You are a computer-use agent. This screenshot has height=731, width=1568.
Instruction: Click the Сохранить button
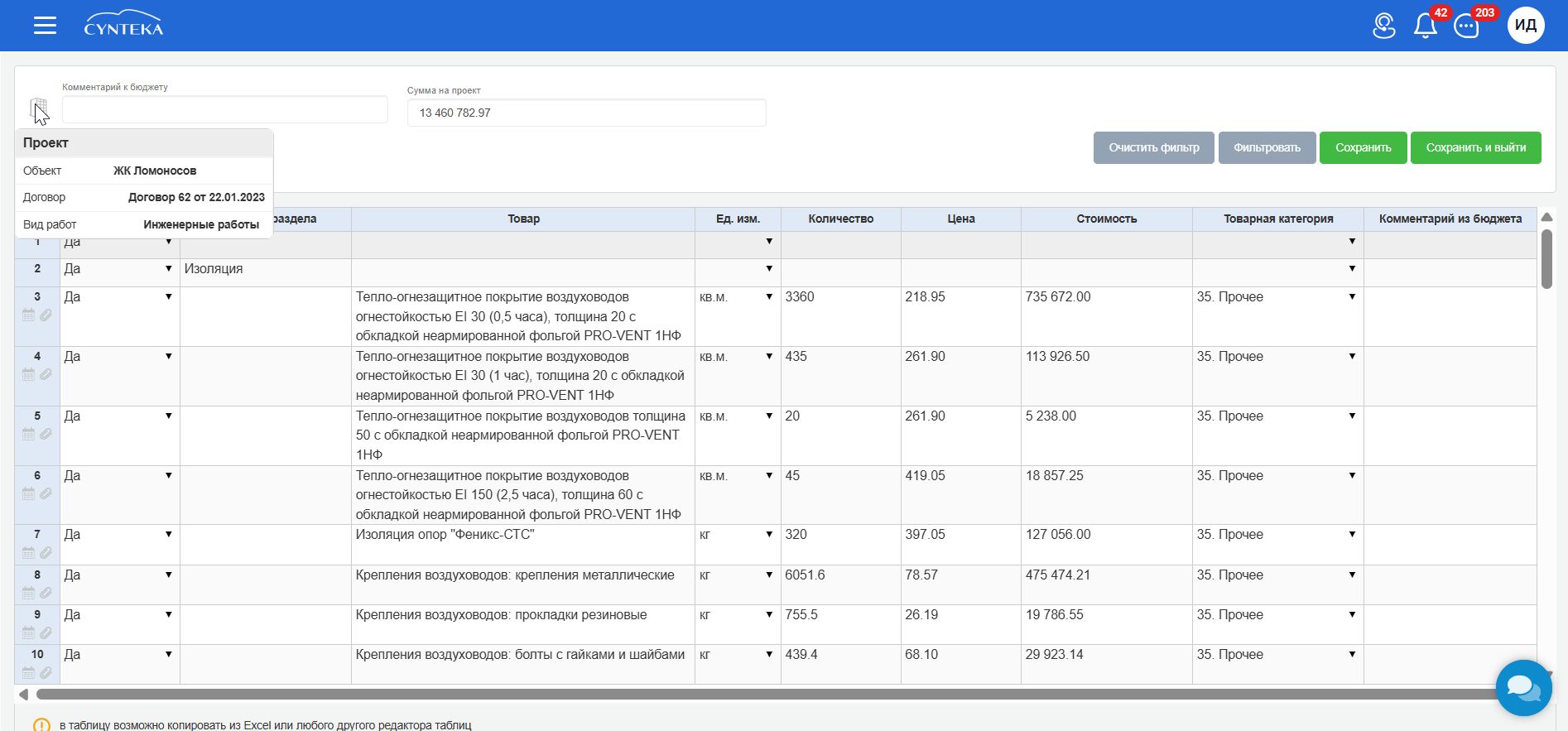coord(1363,147)
